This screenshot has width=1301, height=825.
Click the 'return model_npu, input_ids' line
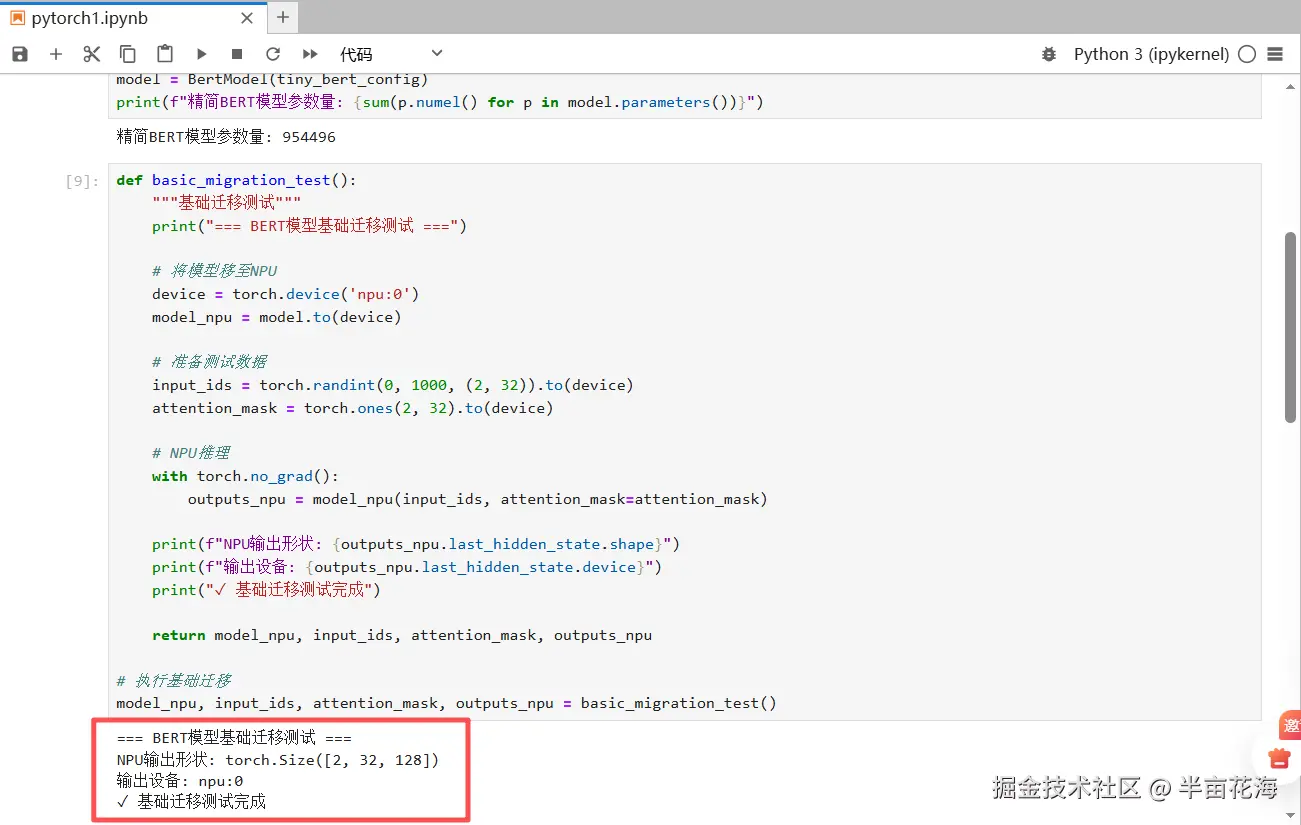[402, 635]
